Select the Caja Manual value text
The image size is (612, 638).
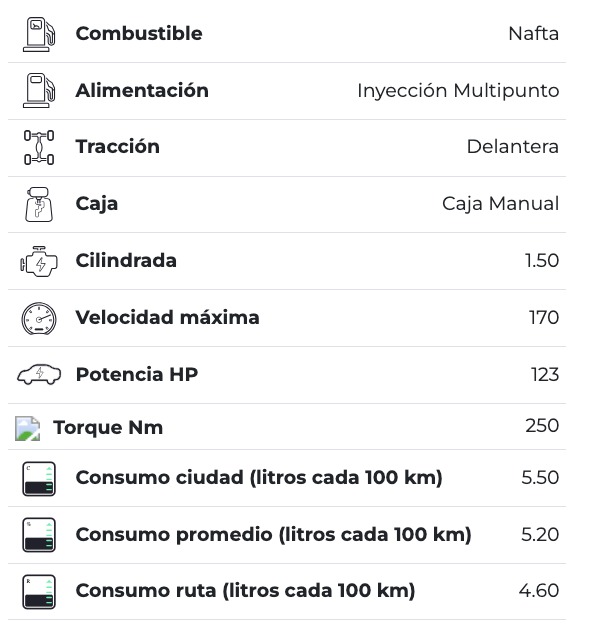click(500, 204)
